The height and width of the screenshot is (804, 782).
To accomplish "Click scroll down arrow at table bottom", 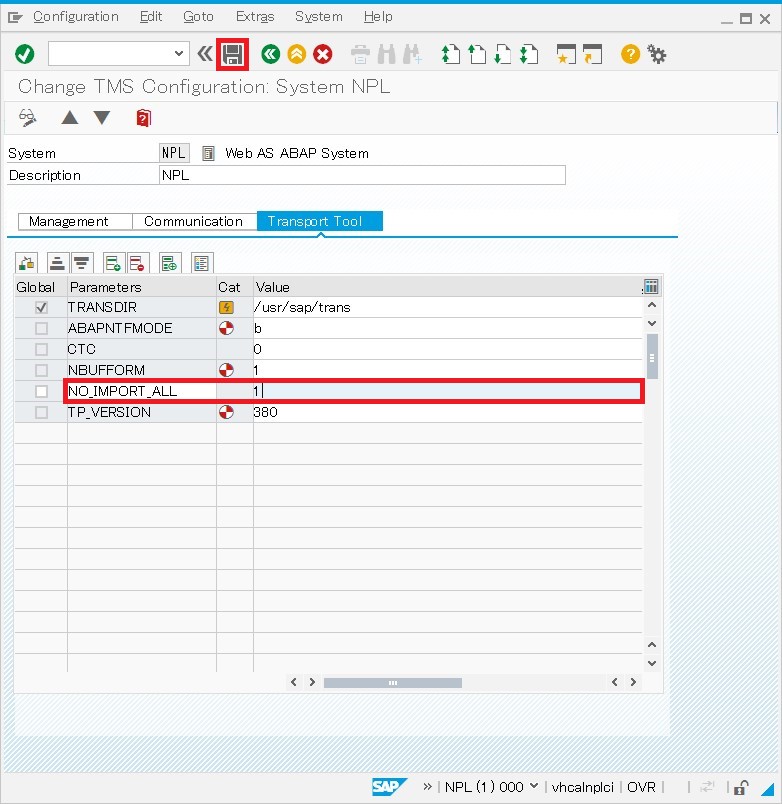I will point(652,663).
